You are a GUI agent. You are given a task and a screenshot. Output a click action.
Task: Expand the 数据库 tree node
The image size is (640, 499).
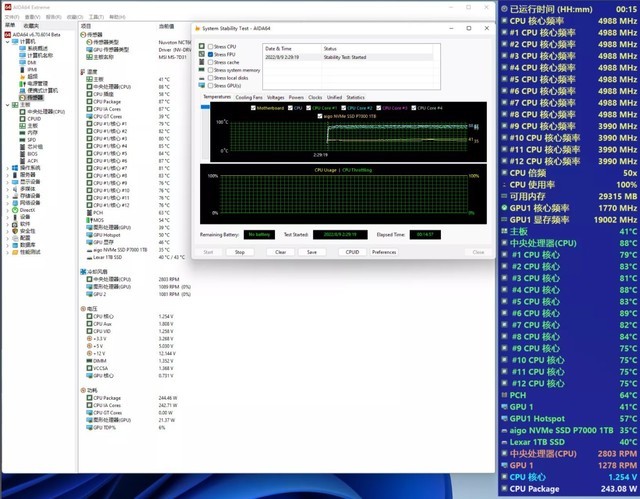click(x=7, y=245)
